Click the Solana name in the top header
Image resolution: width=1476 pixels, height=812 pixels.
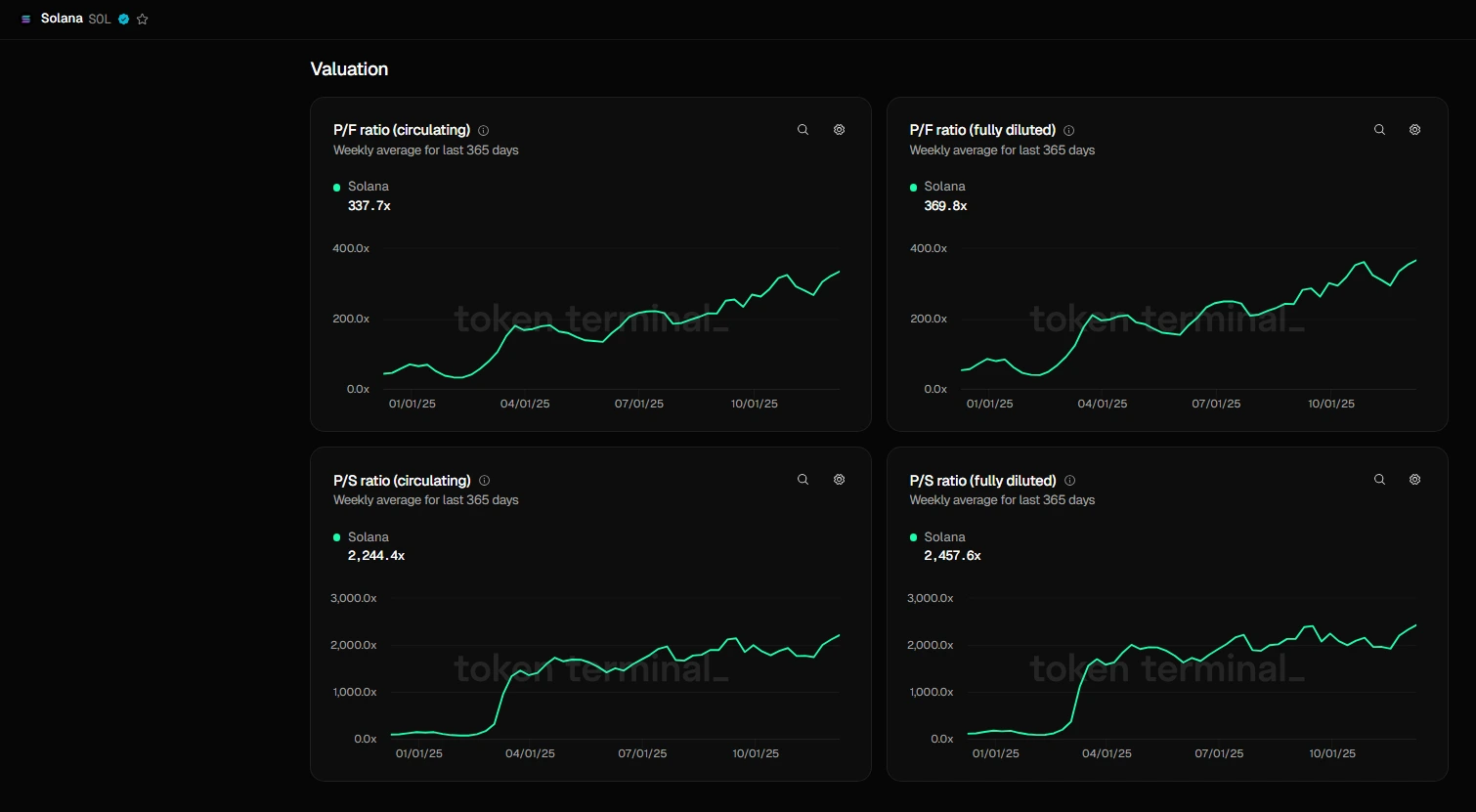click(x=62, y=20)
